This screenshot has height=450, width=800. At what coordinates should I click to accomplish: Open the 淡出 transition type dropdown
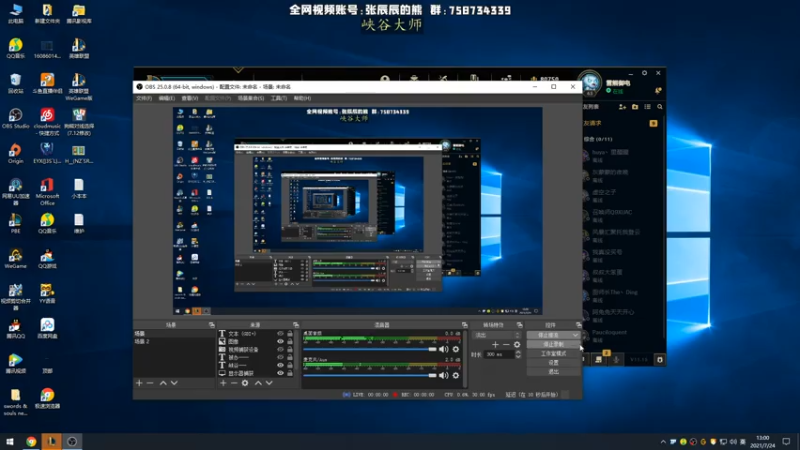pyautogui.click(x=497, y=335)
